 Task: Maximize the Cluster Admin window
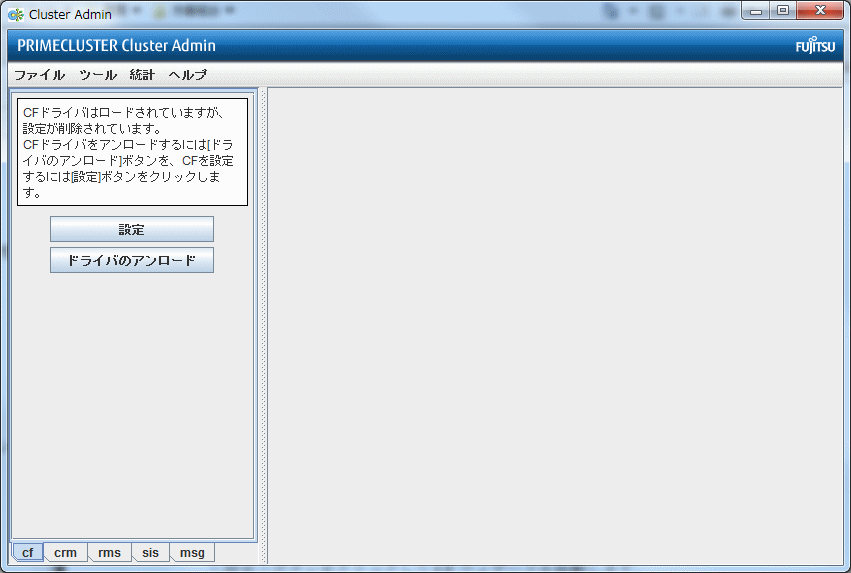pyautogui.click(x=783, y=10)
